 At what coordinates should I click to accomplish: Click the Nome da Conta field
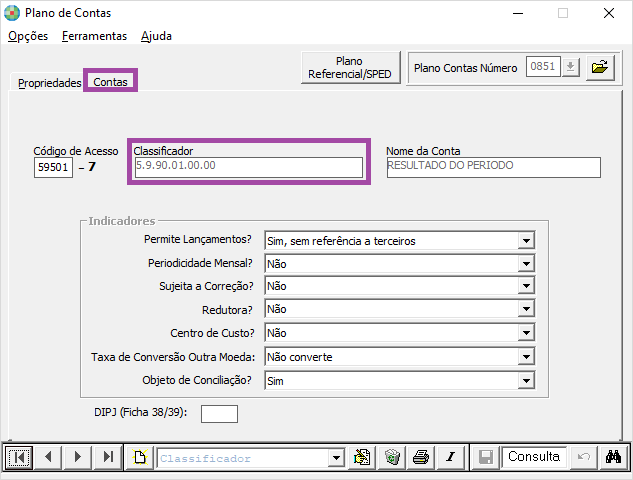point(493,167)
